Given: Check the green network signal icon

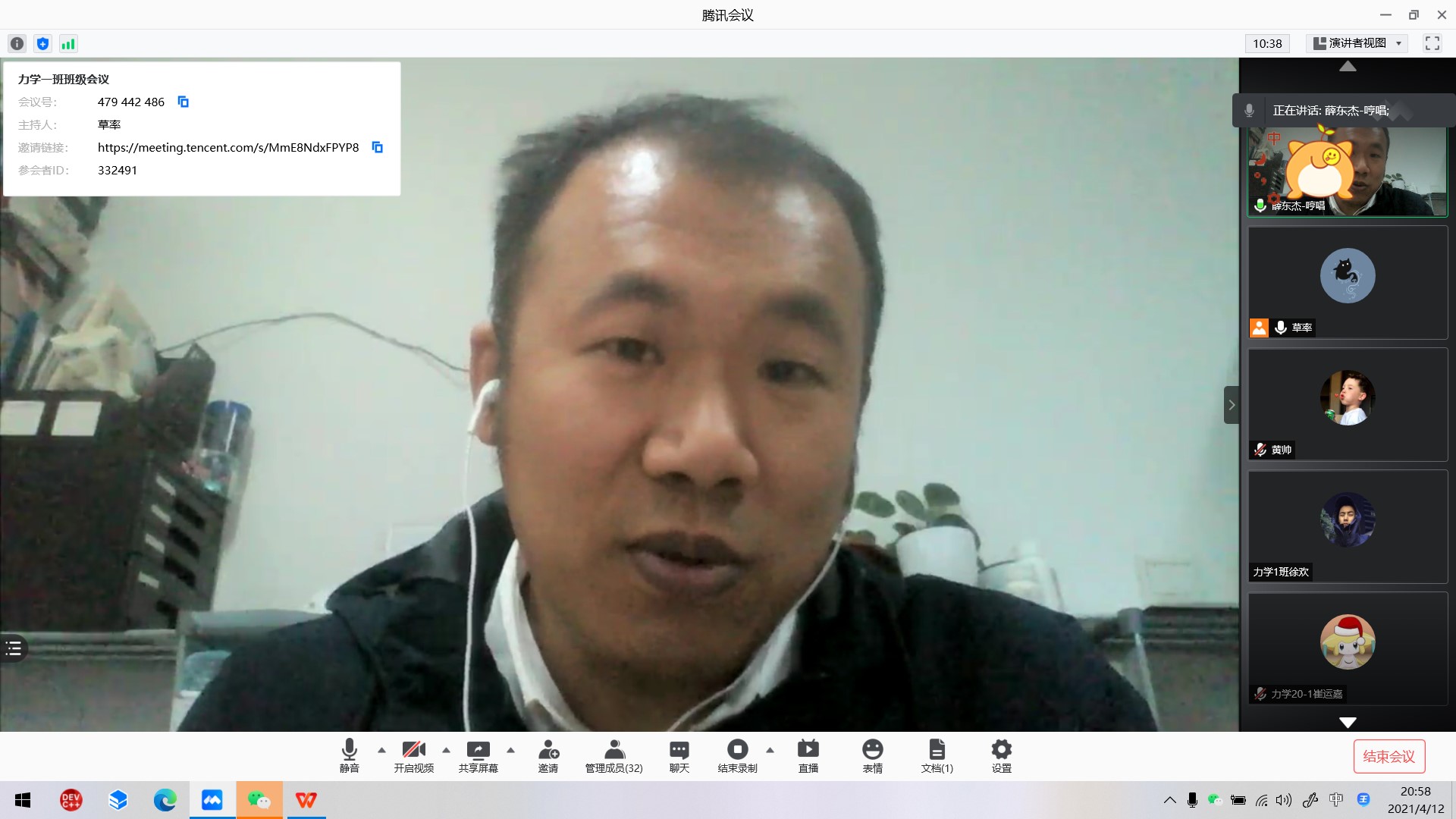Looking at the screenshot, I should pyautogui.click(x=68, y=44).
